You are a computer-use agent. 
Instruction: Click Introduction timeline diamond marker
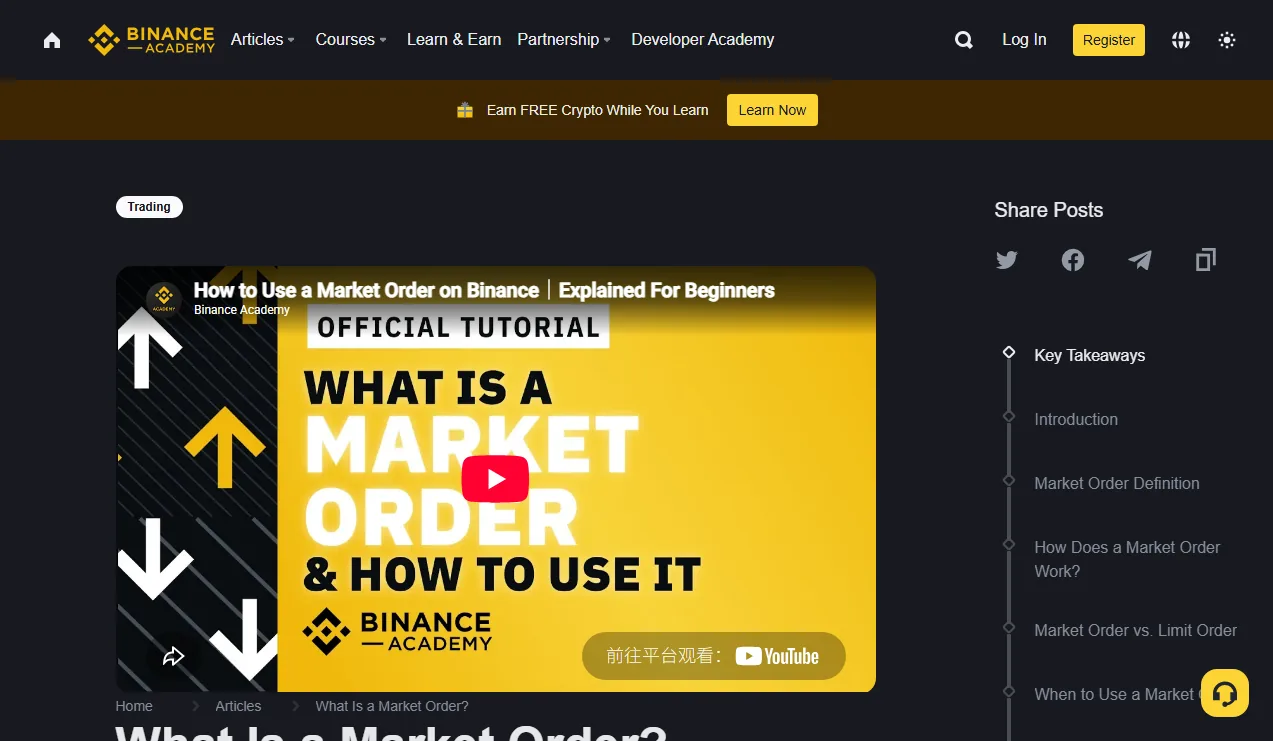(x=1009, y=416)
